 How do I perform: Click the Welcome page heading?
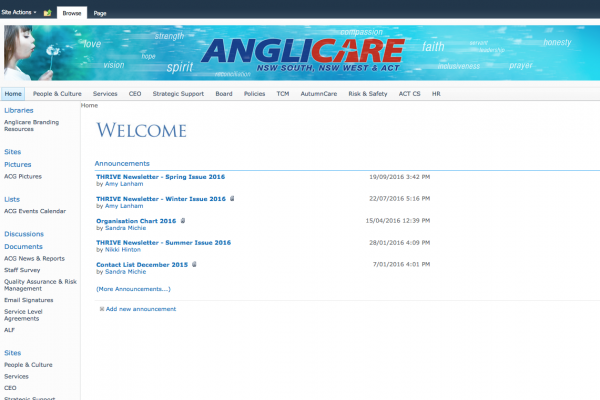(x=141, y=130)
